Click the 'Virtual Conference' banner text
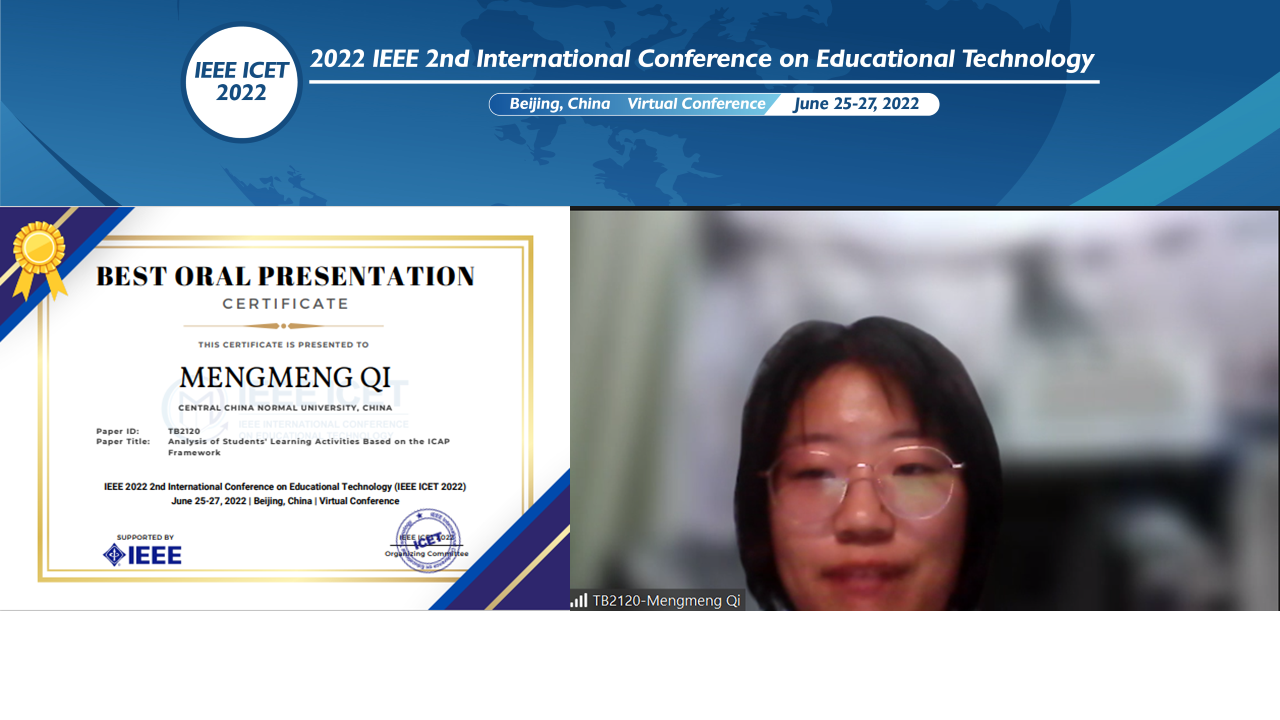 click(696, 104)
